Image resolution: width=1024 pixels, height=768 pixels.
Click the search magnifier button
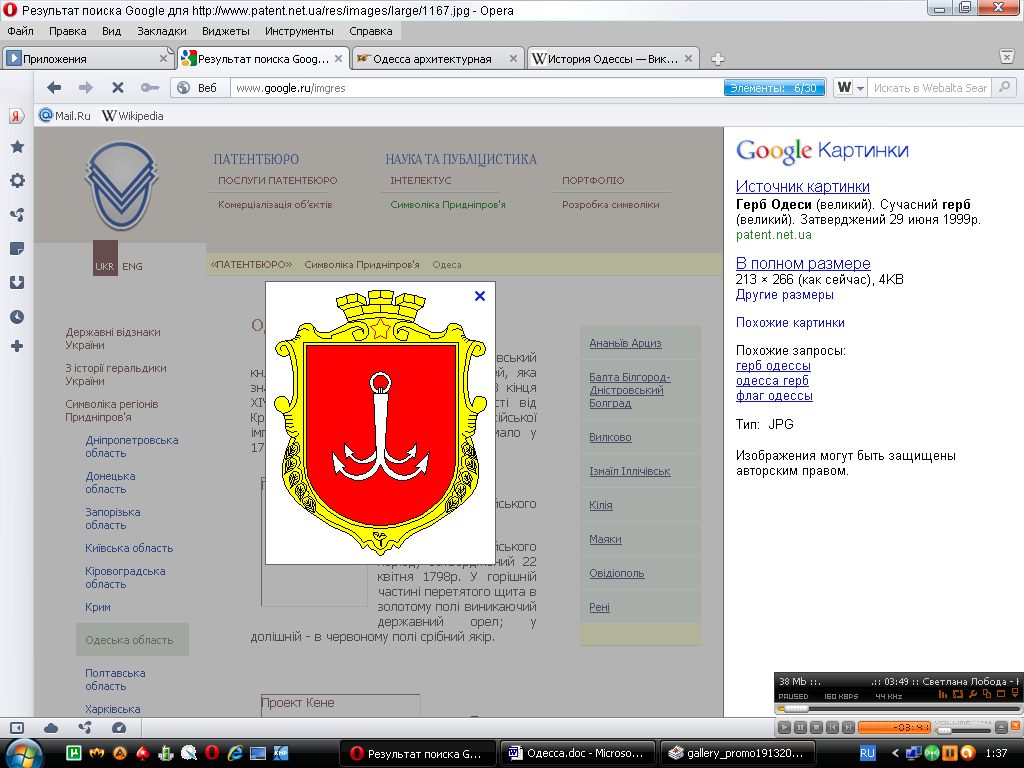[1004, 87]
